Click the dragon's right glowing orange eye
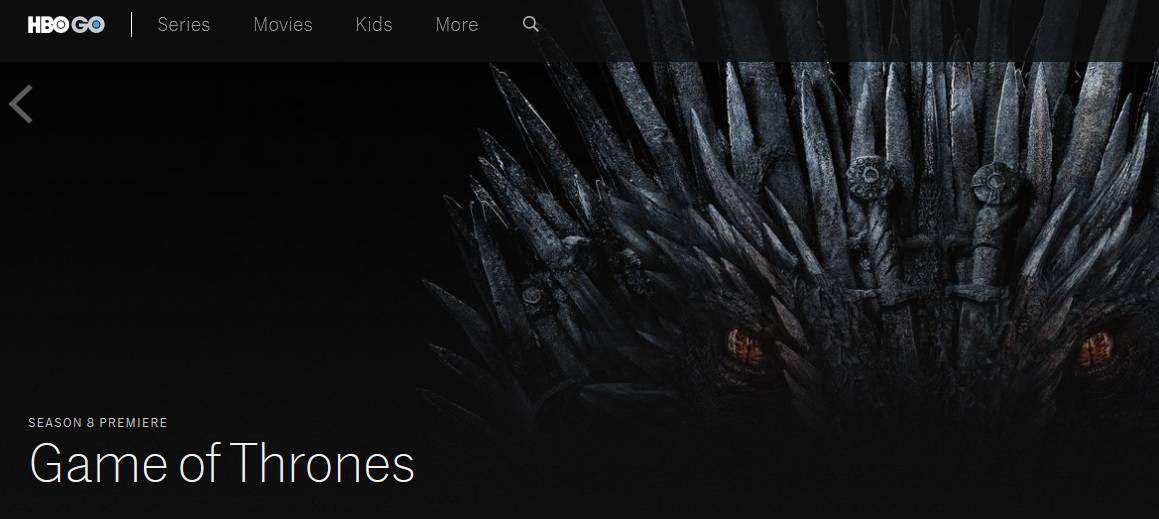The height and width of the screenshot is (519, 1159). [1095, 350]
